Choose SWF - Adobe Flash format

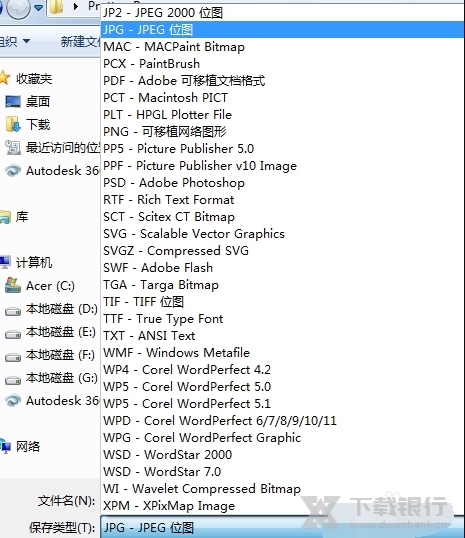[282, 268]
